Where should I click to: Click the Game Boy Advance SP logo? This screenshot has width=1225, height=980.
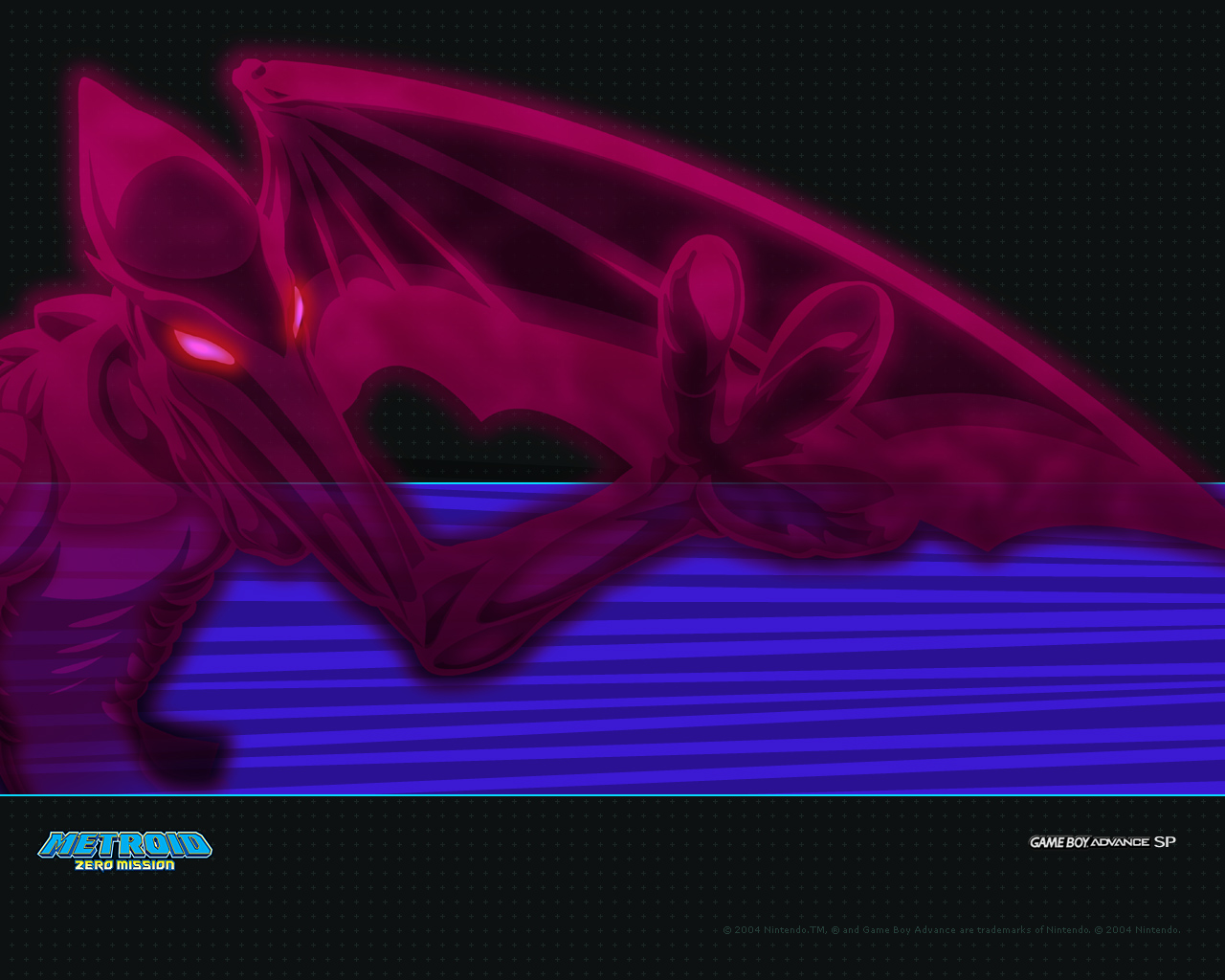pyautogui.click(x=1102, y=841)
